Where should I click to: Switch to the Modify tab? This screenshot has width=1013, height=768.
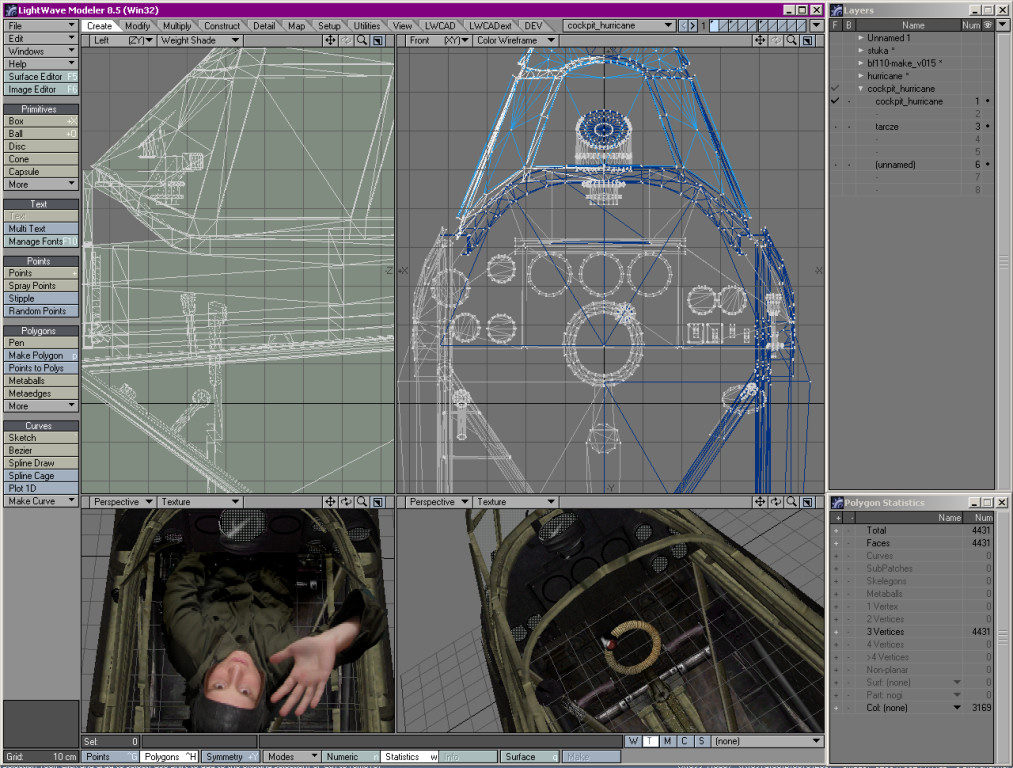pos(138,25)
